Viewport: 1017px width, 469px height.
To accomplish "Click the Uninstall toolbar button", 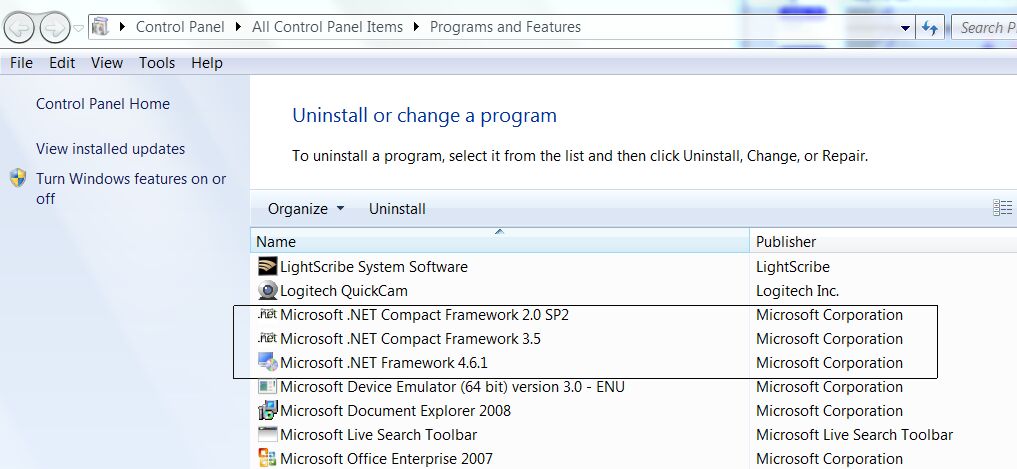I will click(x=397, y=209).
